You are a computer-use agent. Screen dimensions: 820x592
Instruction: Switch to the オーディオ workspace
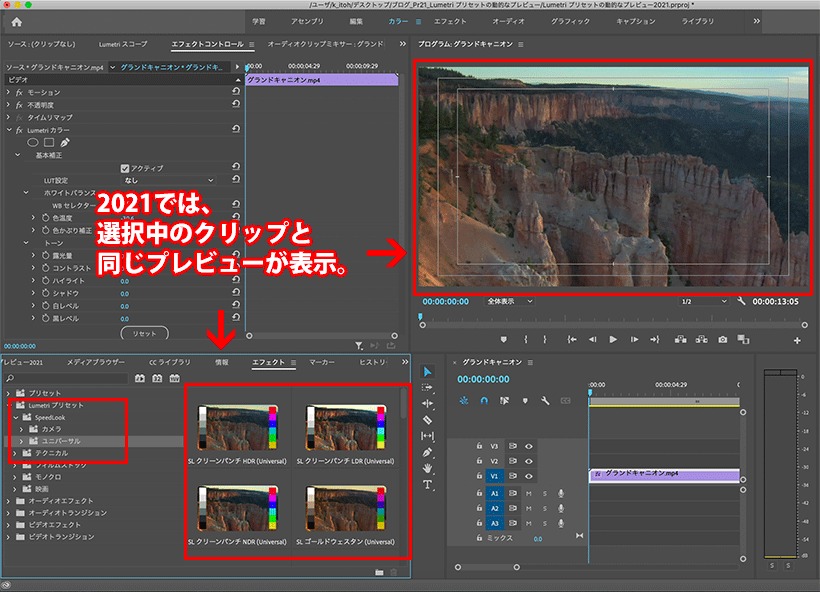508,21
